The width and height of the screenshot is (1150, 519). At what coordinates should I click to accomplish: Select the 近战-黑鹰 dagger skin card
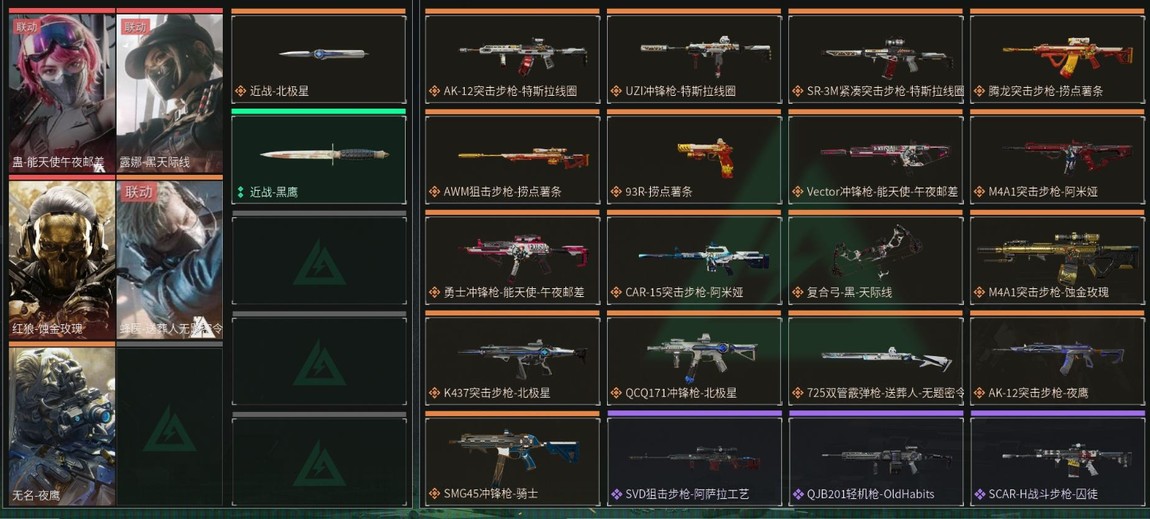click(x=318, y=159)
